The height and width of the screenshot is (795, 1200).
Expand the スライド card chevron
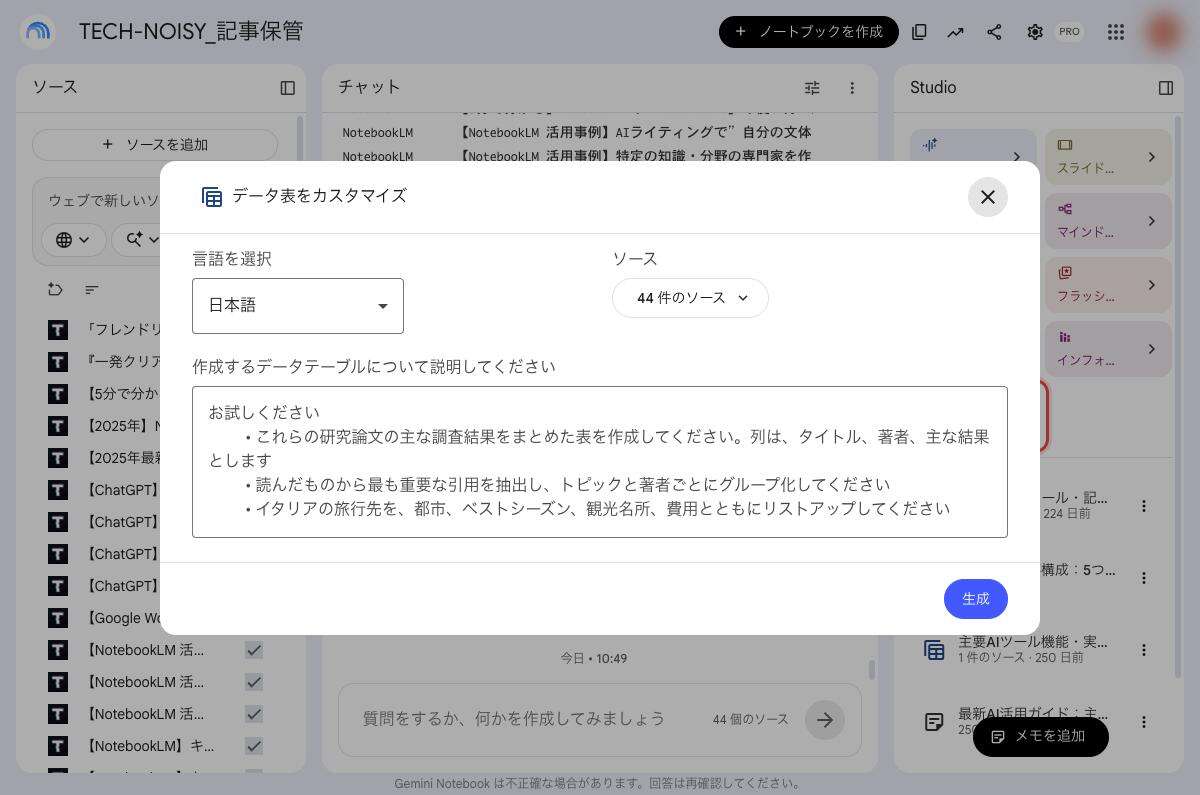pyautogui.click(x=1152, y=157)
